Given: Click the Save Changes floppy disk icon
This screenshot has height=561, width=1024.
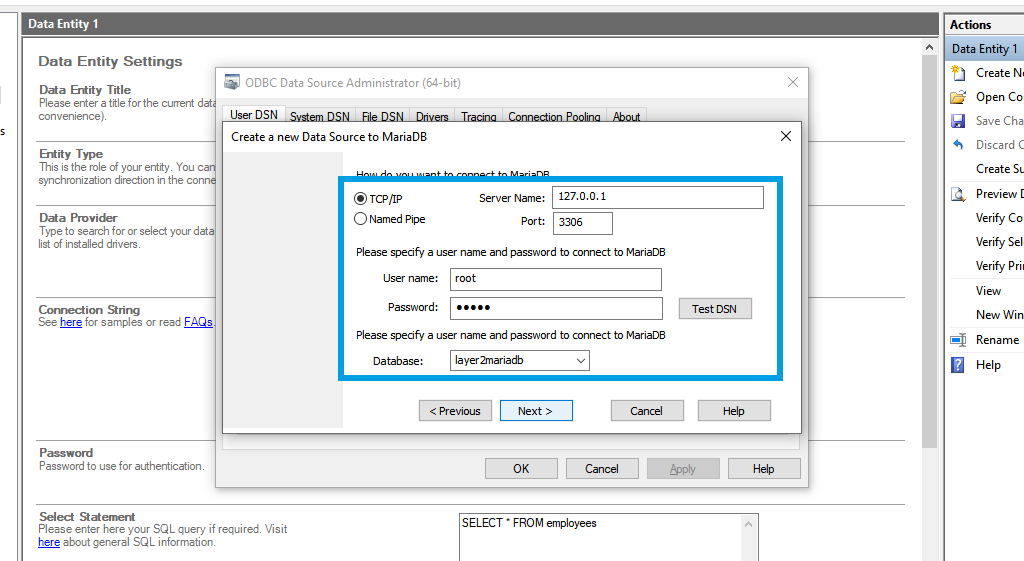Looking at the screenshot, I should [x=958, y=121].
